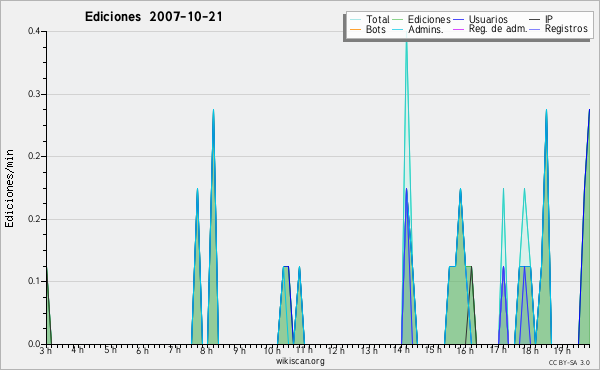The image size is (600, 370).
Task: Click the "3 h" x-axis label
Action: 46,350
